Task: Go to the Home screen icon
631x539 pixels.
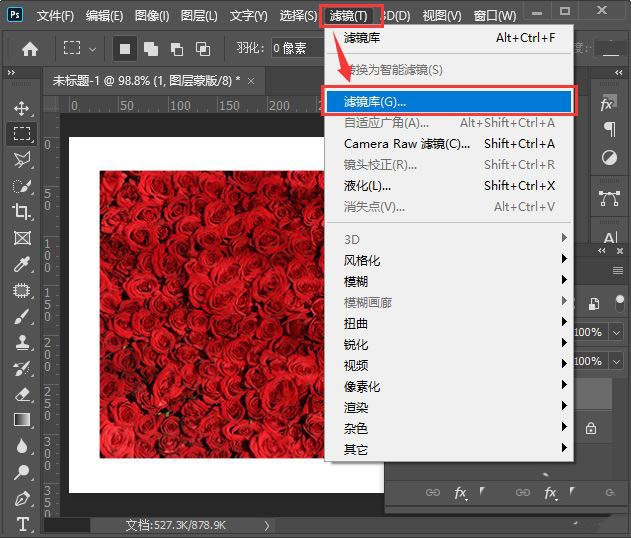Action: [x=30, y=48]
